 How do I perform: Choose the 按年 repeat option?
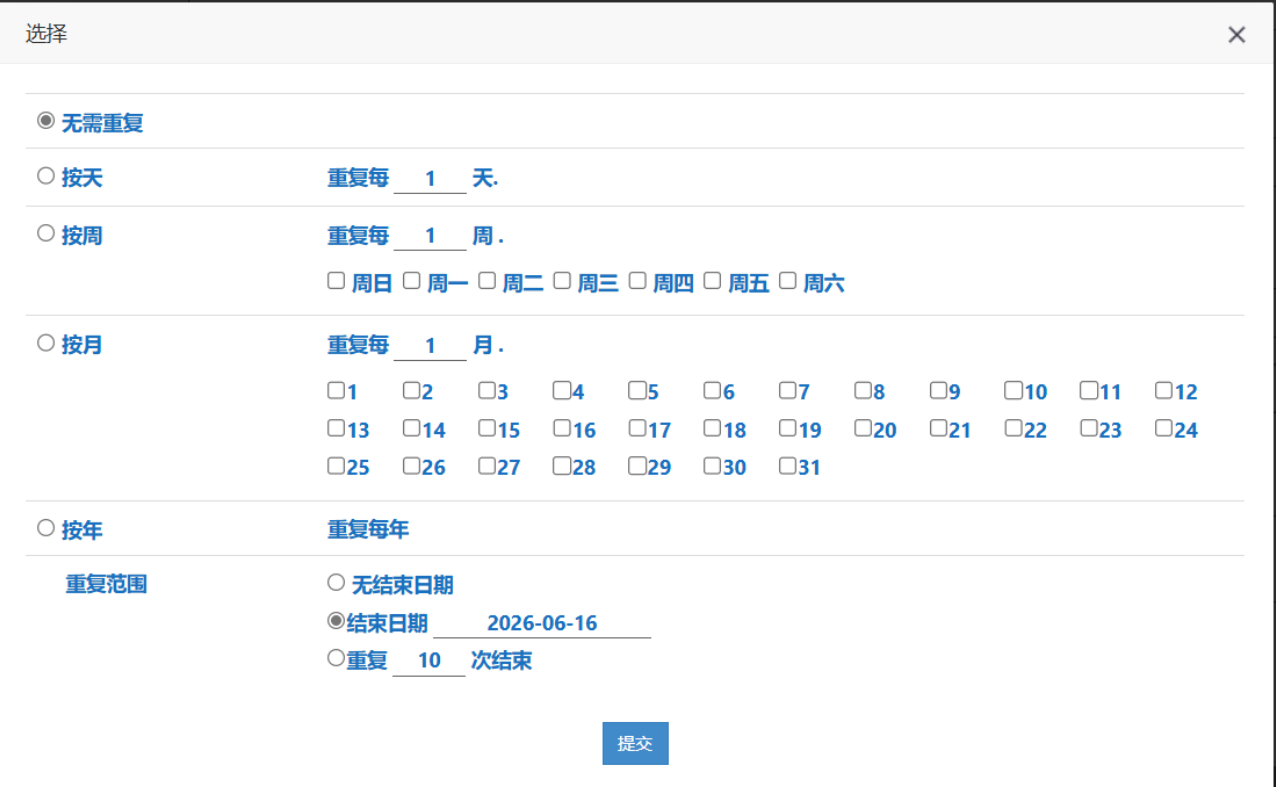45,528
